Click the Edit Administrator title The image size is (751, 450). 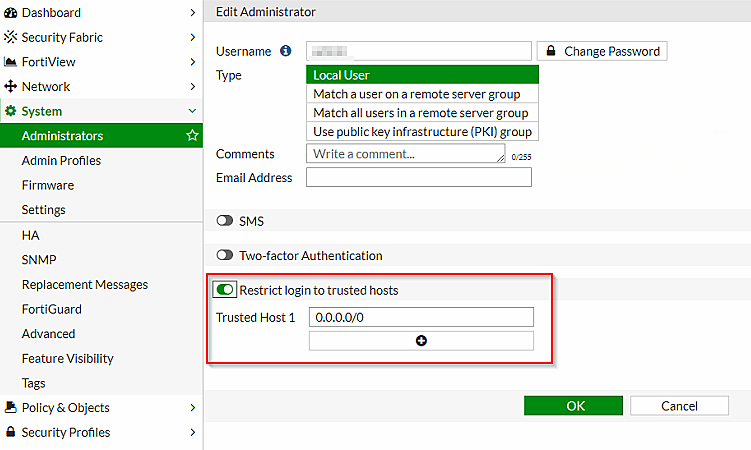tap(265, 12)
